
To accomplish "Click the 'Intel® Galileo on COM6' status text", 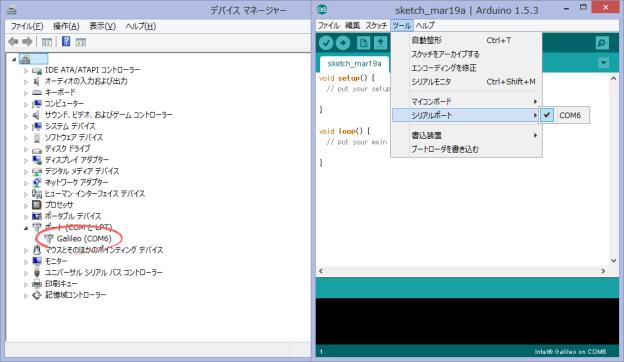I will pyautogui.click(x=570, y=352).
